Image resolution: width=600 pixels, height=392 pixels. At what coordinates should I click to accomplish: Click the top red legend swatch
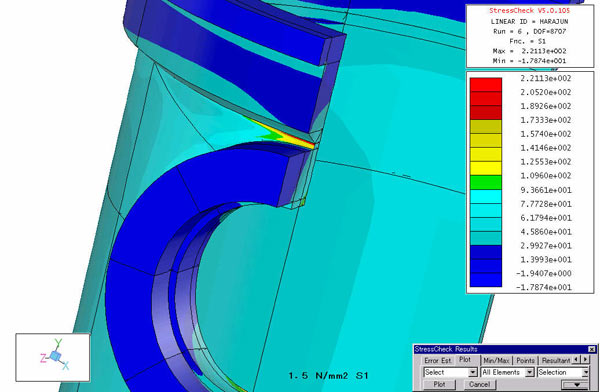pyautogui.click(x=486, y=85)
